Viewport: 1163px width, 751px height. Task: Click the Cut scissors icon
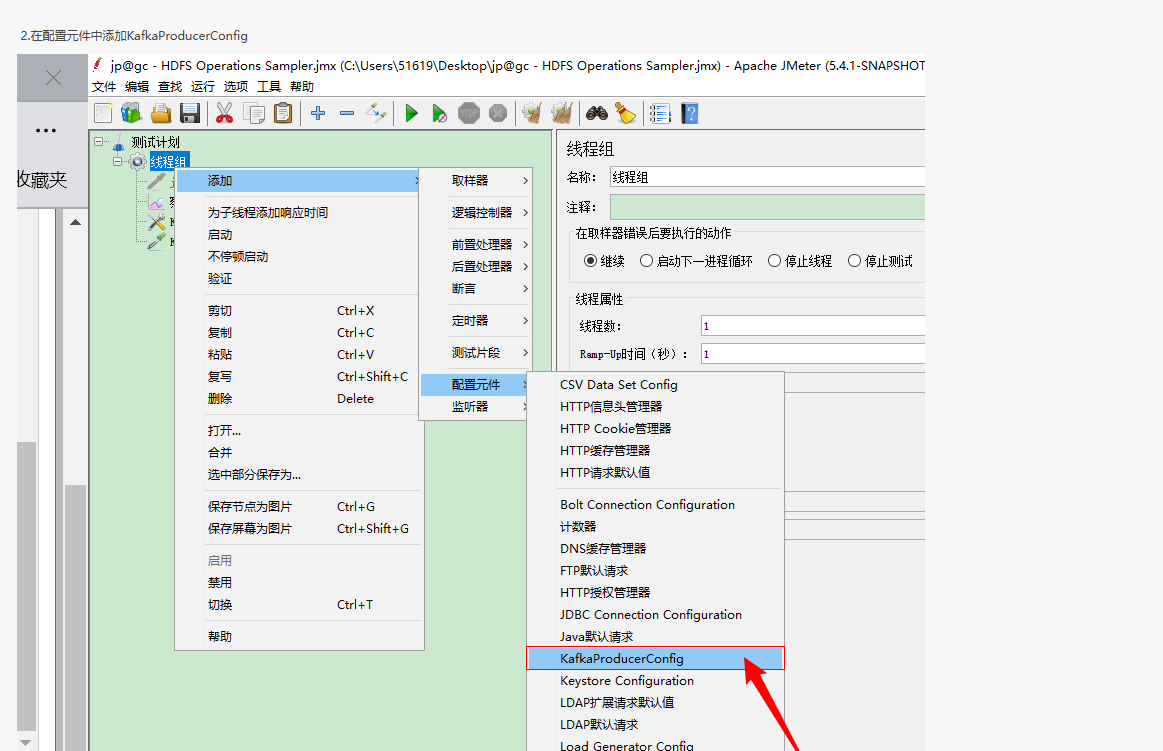(224, 113)
